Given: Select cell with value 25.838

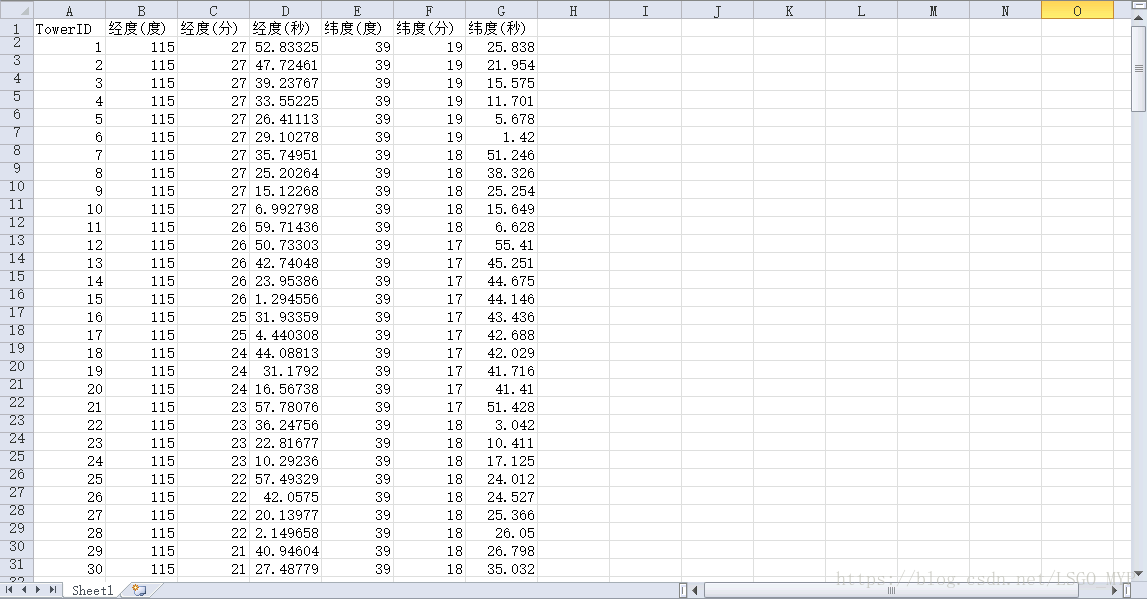Looking at the screenshot, I should click(501, 47).
